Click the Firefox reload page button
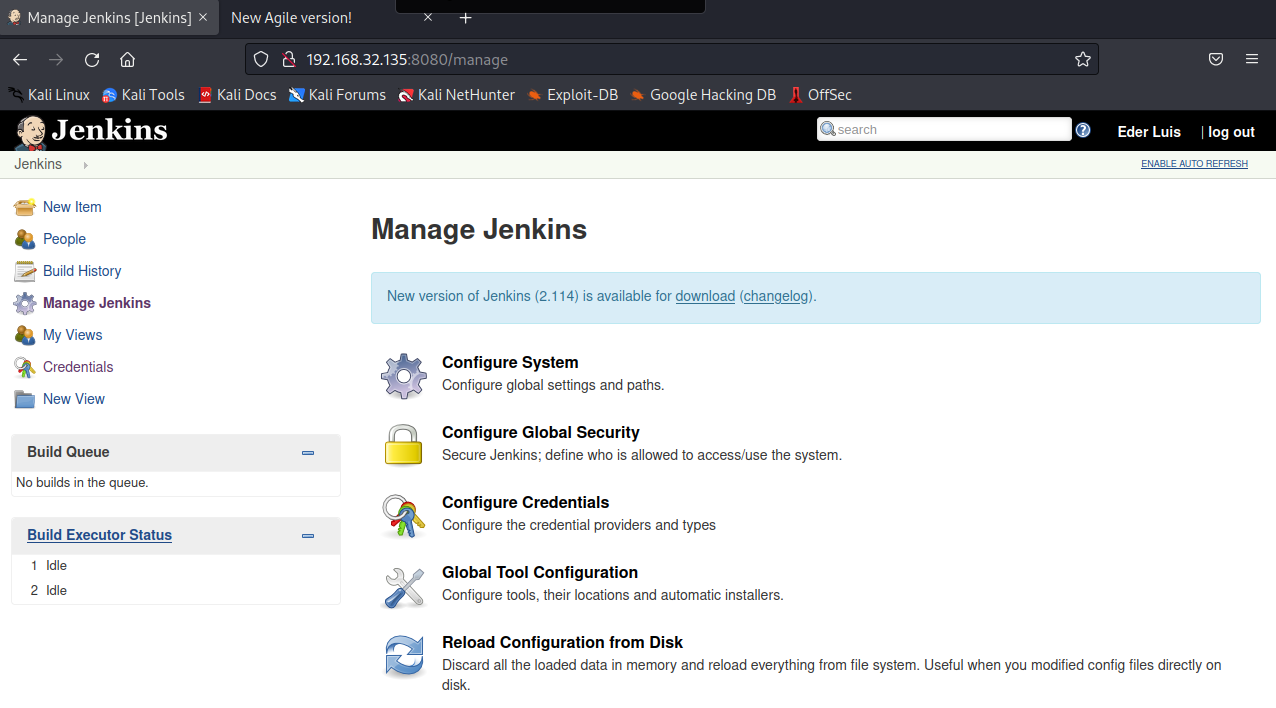This screenshot has width=1276, height=708. coord(92,59)
